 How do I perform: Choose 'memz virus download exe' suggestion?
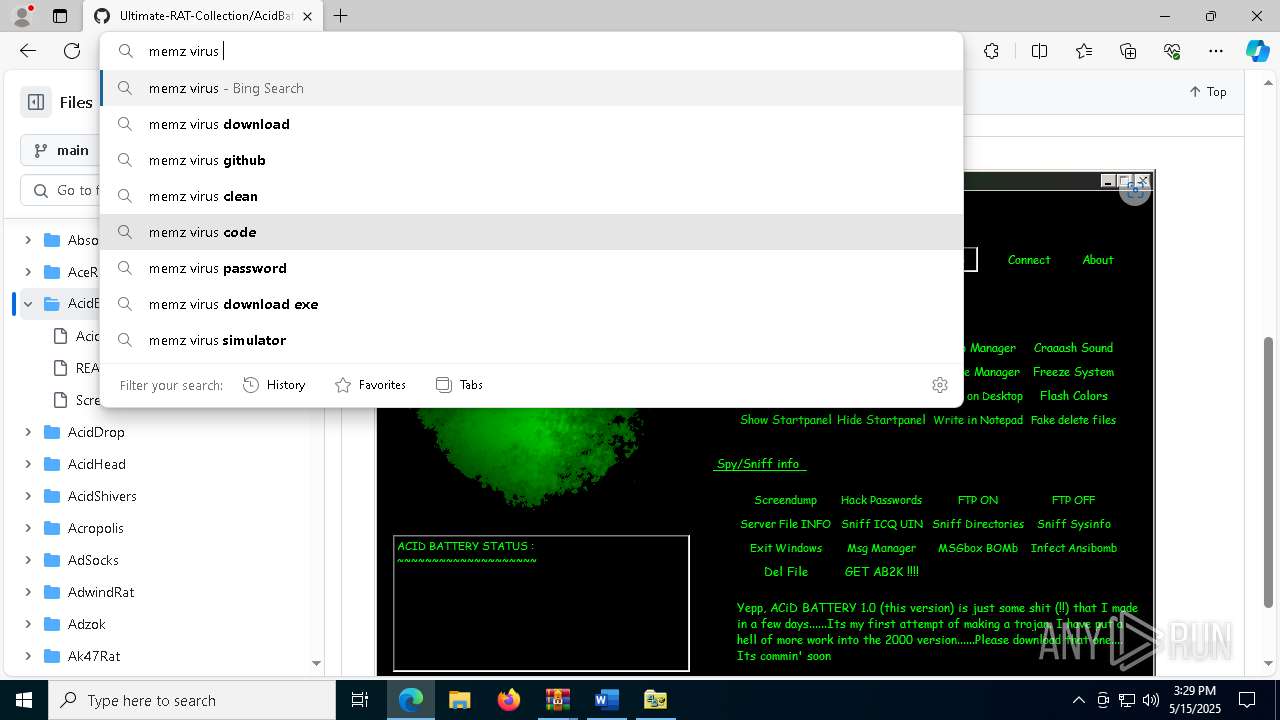(x=531, y=304)
